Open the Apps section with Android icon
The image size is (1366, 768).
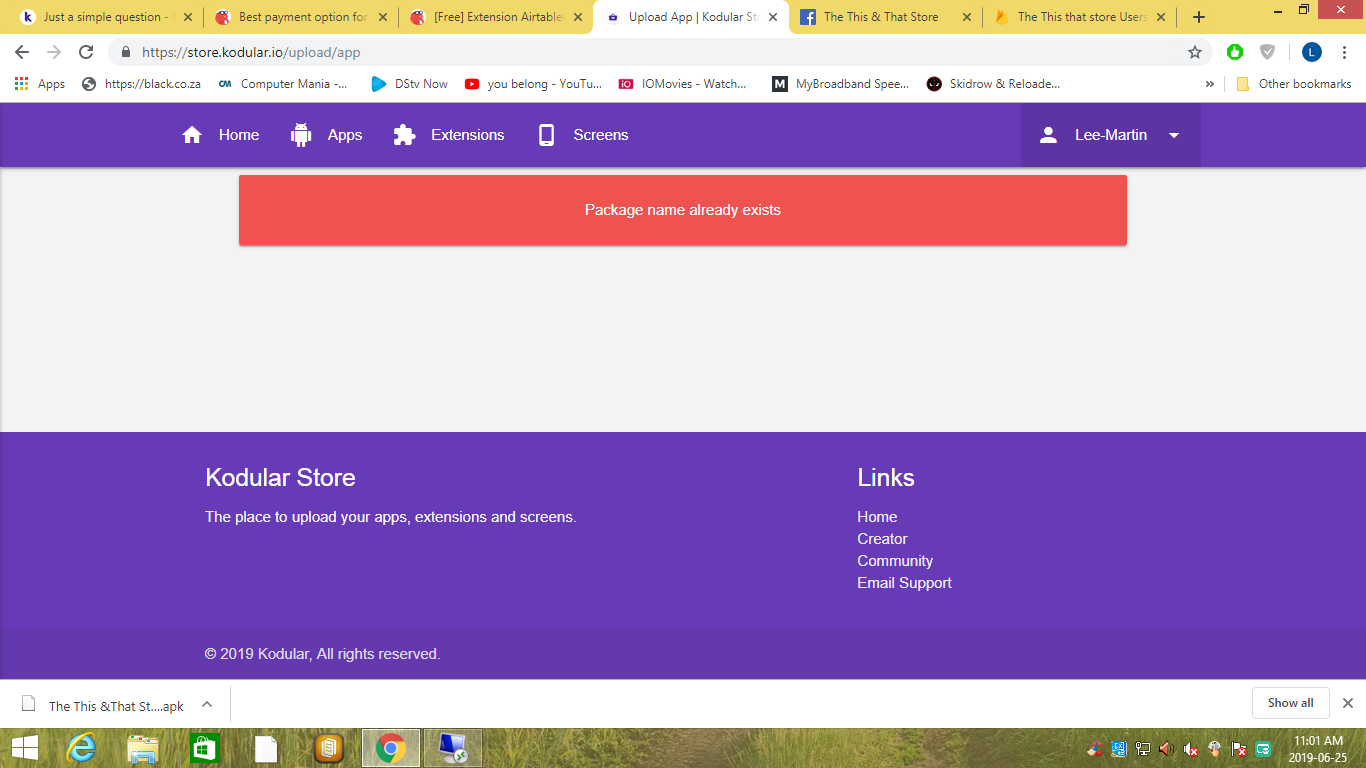[x=301, y=135]
